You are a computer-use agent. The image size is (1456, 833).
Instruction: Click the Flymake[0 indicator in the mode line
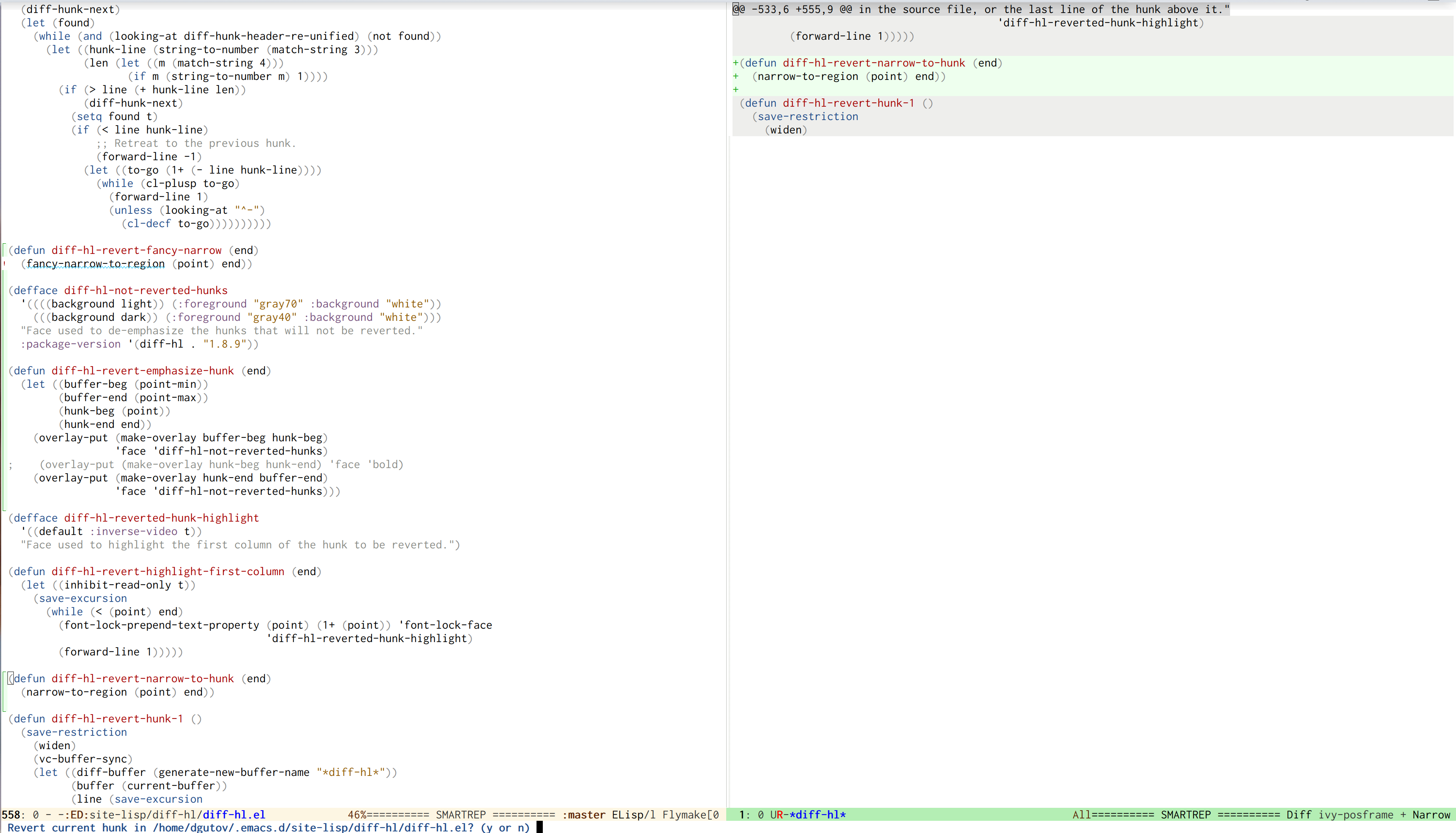690,814
